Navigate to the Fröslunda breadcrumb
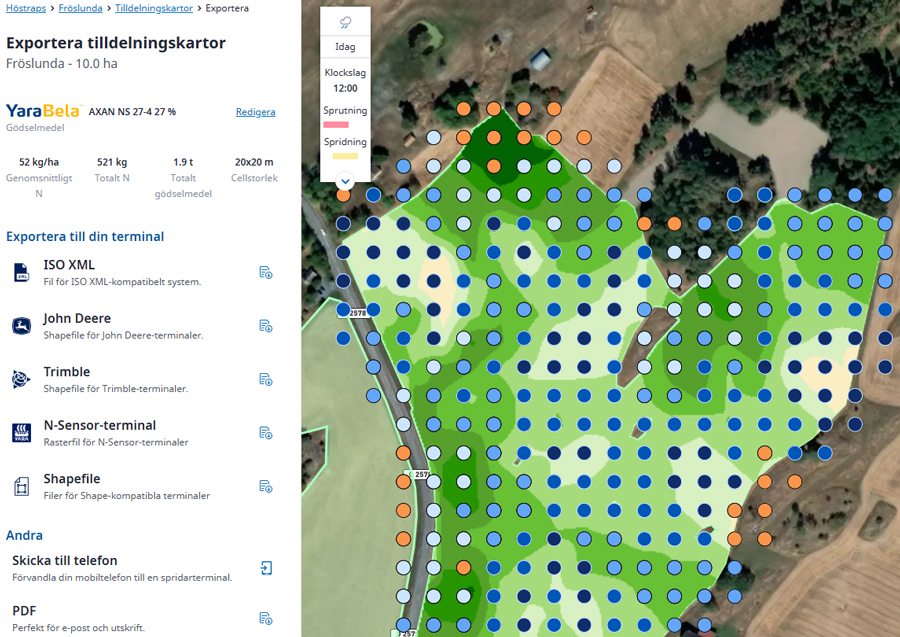Viewport: 900px width, 637px height. point(81,8)
